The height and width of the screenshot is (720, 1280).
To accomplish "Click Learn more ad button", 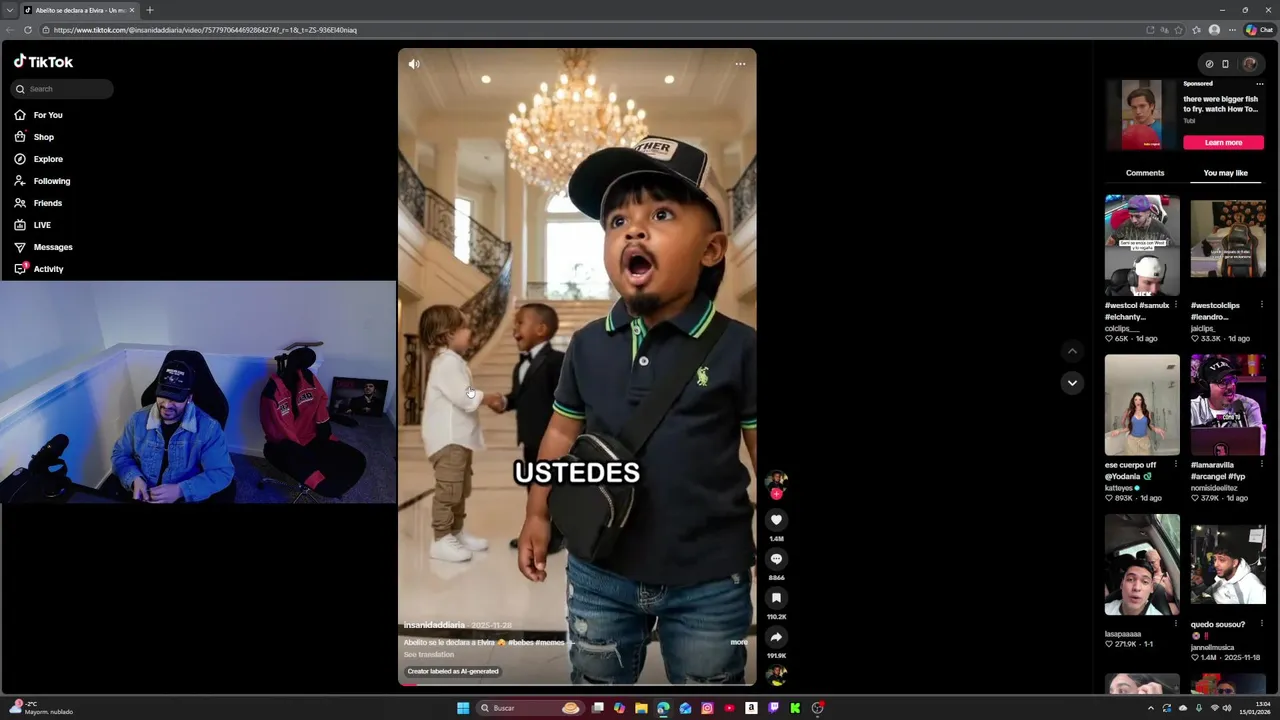I will click(x=1223, y=142).
